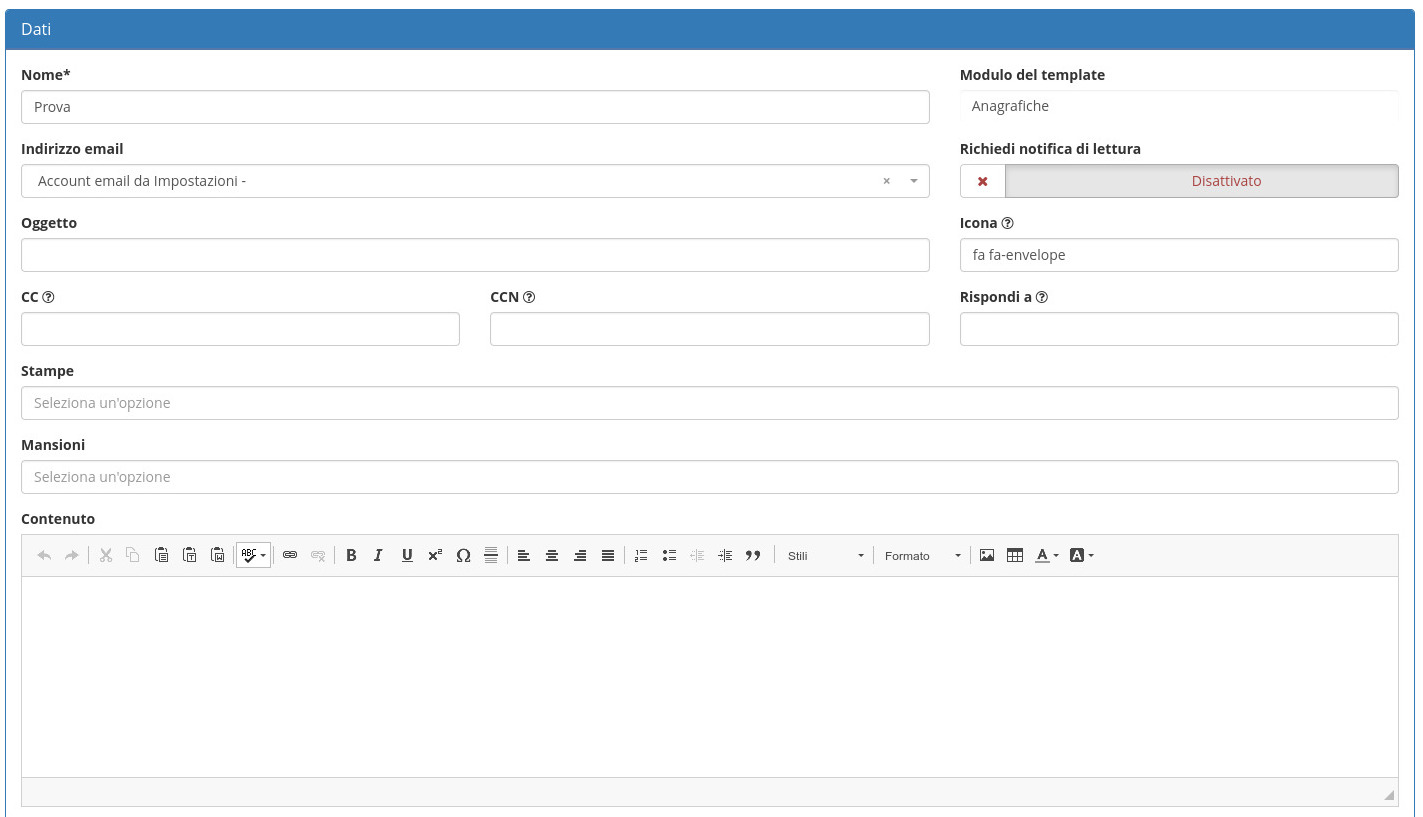1423x817 pixels.
Task: Insert special character with Omega icon
Action: point(463,555)
